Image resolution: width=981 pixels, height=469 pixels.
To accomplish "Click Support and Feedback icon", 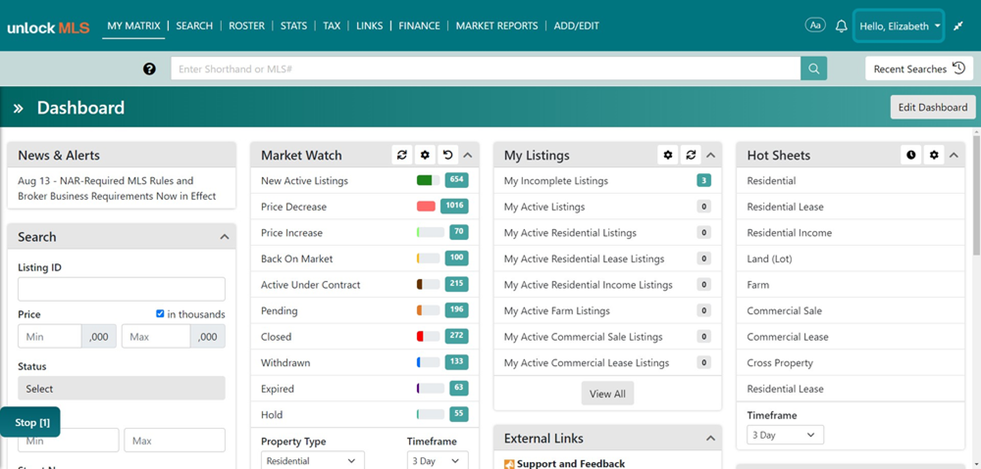I will click(509, 464).
